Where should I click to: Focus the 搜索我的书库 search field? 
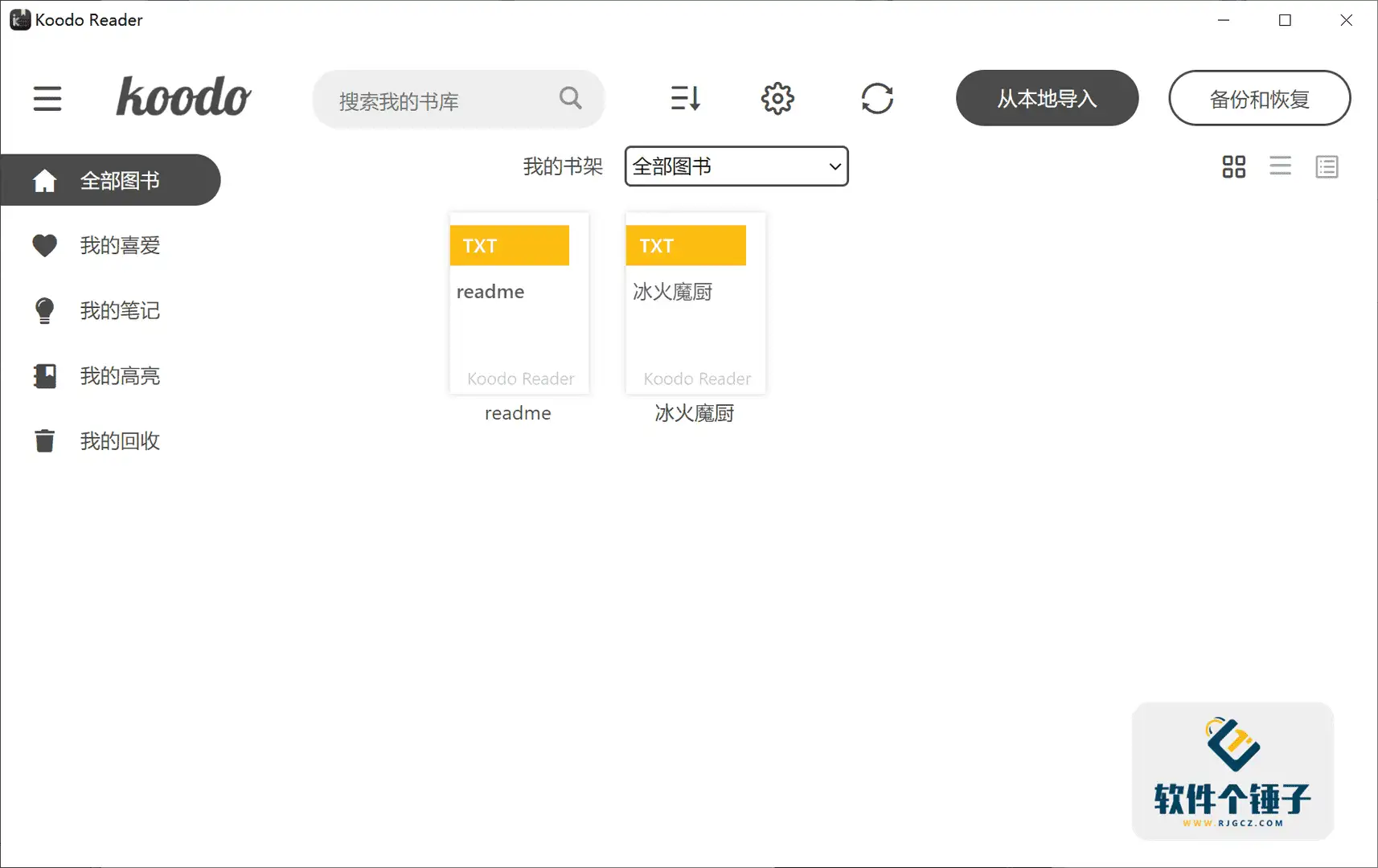coord(458,99)
